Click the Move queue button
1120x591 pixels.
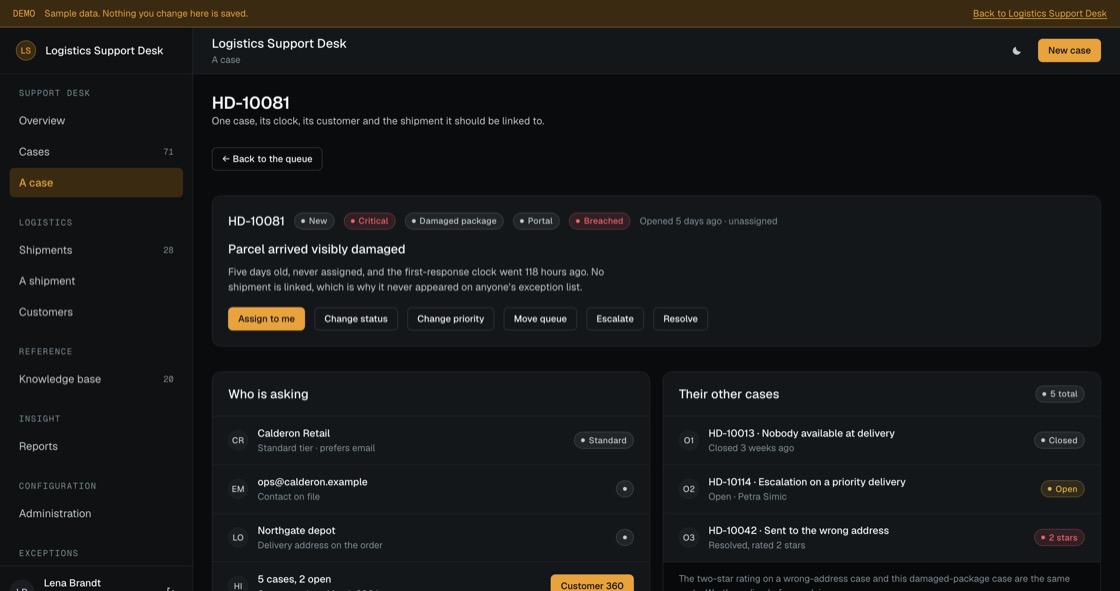click(x=540, y=319)
